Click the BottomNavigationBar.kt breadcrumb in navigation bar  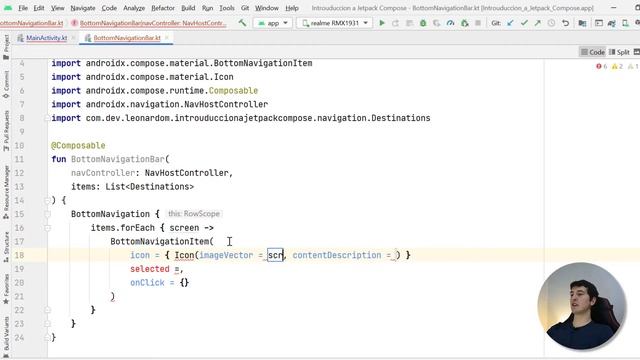pos(31,23)
